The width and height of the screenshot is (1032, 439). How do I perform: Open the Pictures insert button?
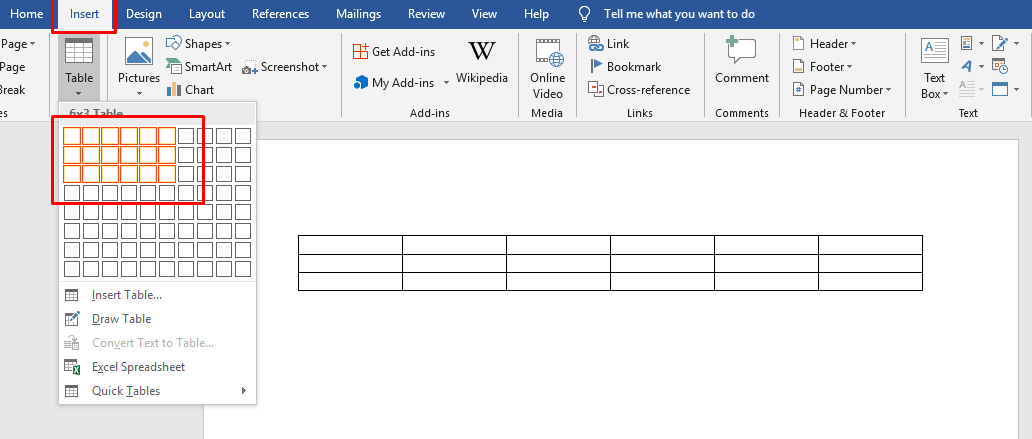139,67
